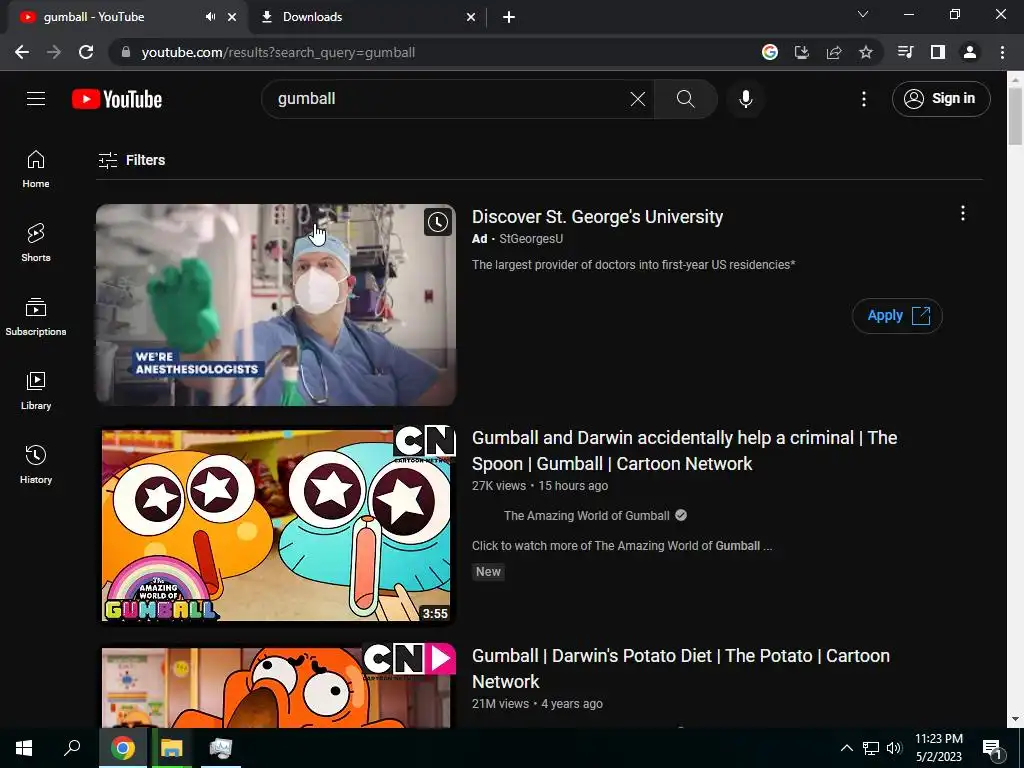The height and width of the screenshot is (768, 1024).
Task: Open File Explorer from the taskbar
Action: coord(172,748)
